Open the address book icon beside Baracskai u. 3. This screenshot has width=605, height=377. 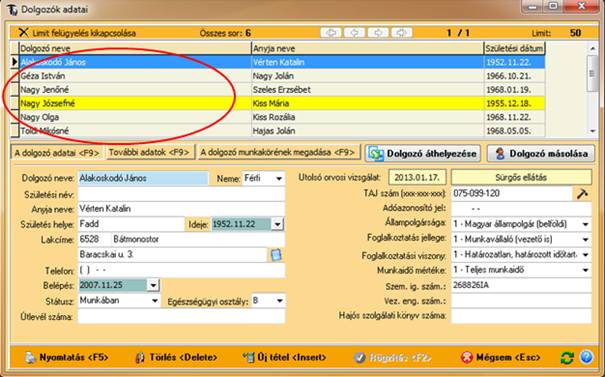point(275,255)
